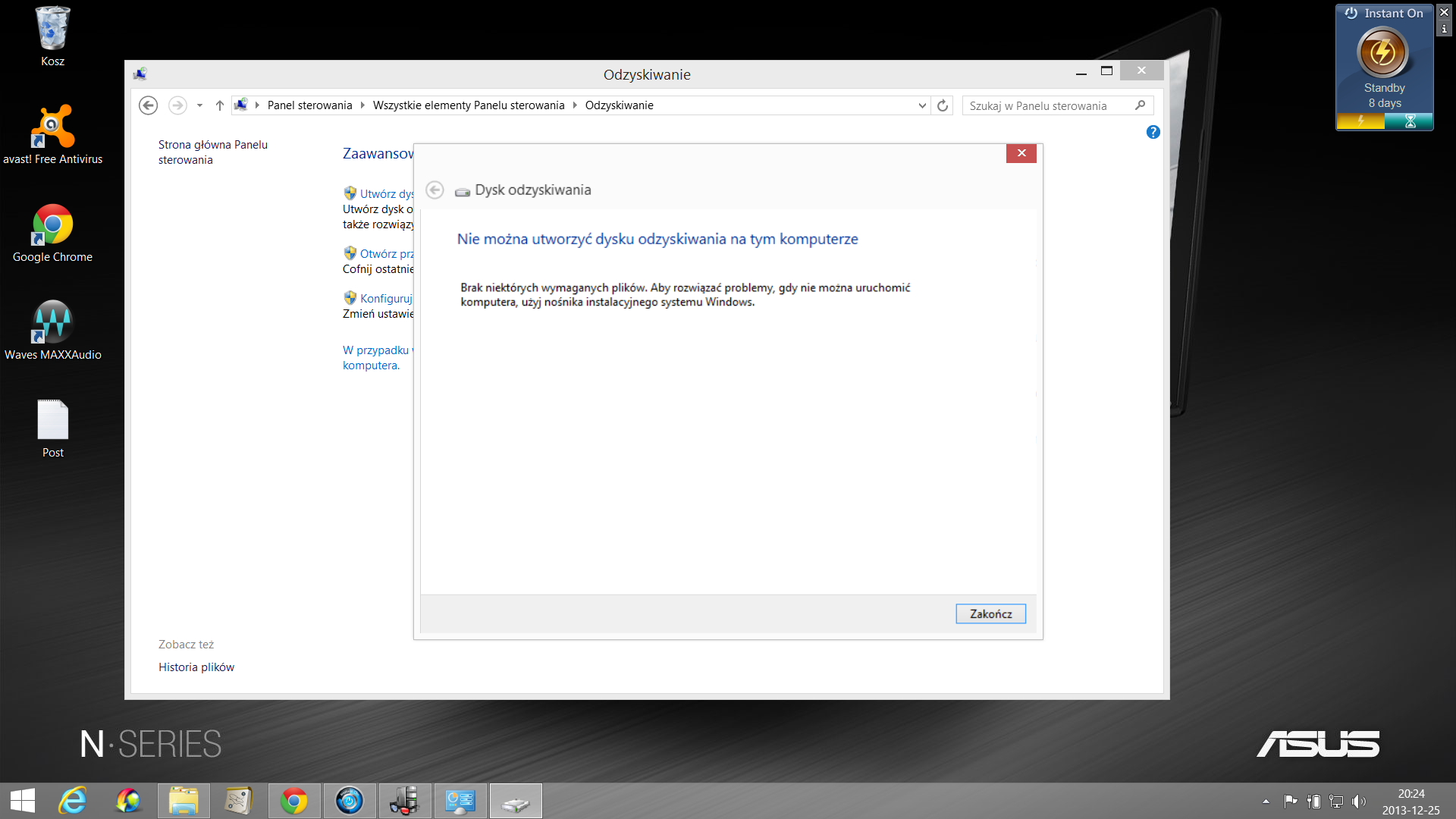Click the Instant On lightning button
The image size is (1456, 819).
(x=1383, y=52)
